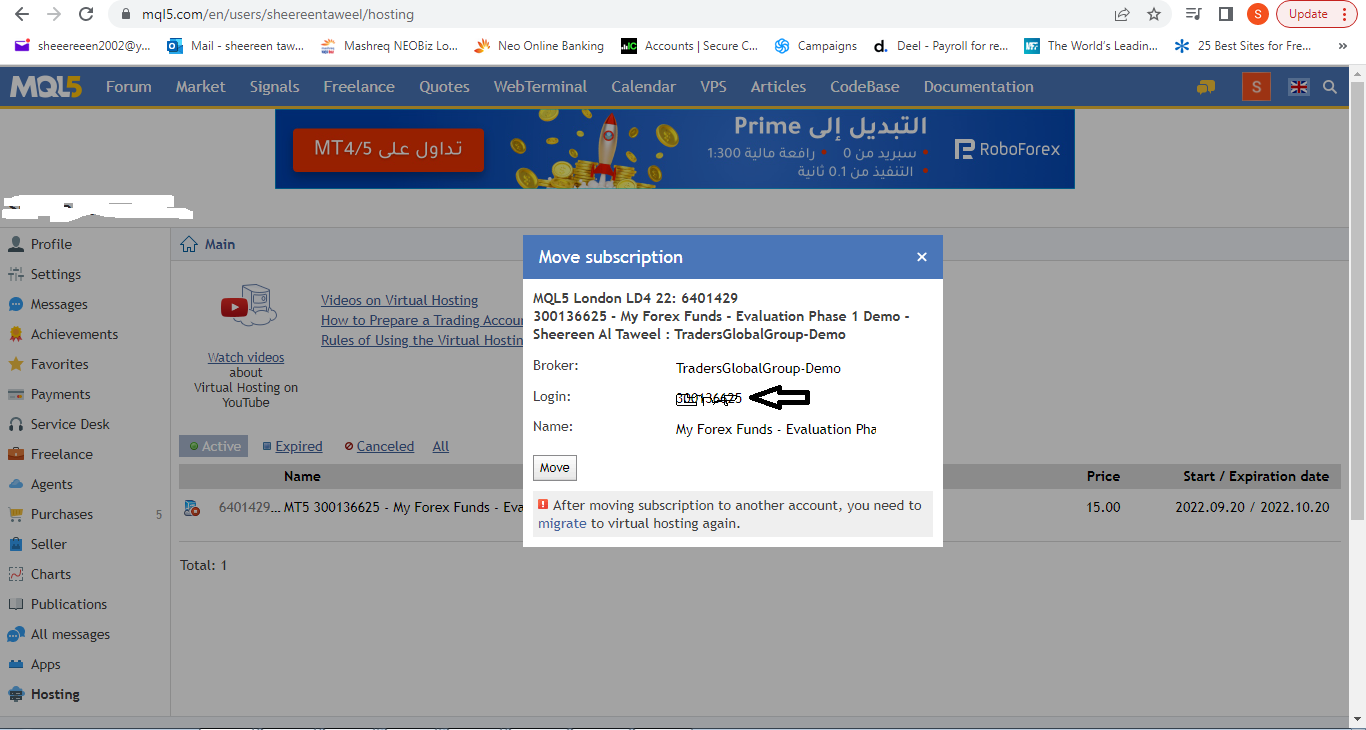Click the Move button in dialog
The height and width of the screenshot is (730, 1366).
pos(555,468)
